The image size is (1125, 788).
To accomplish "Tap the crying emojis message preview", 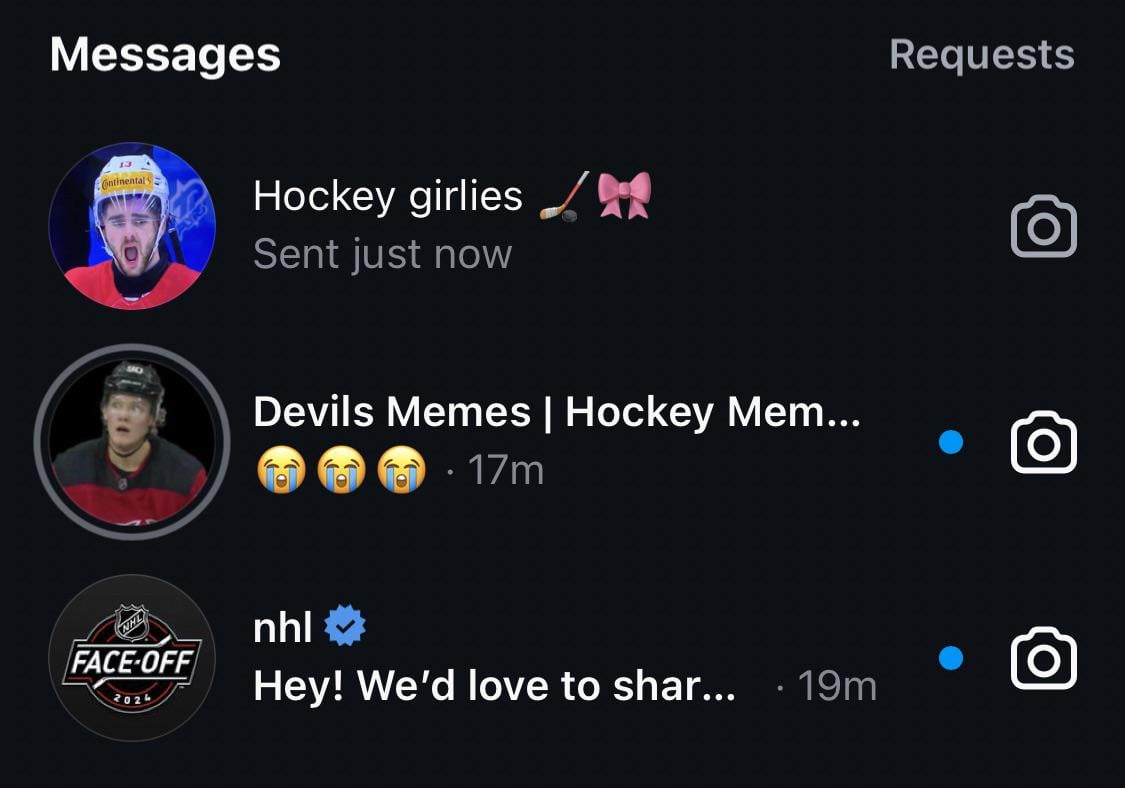I will tap(341, 470).
